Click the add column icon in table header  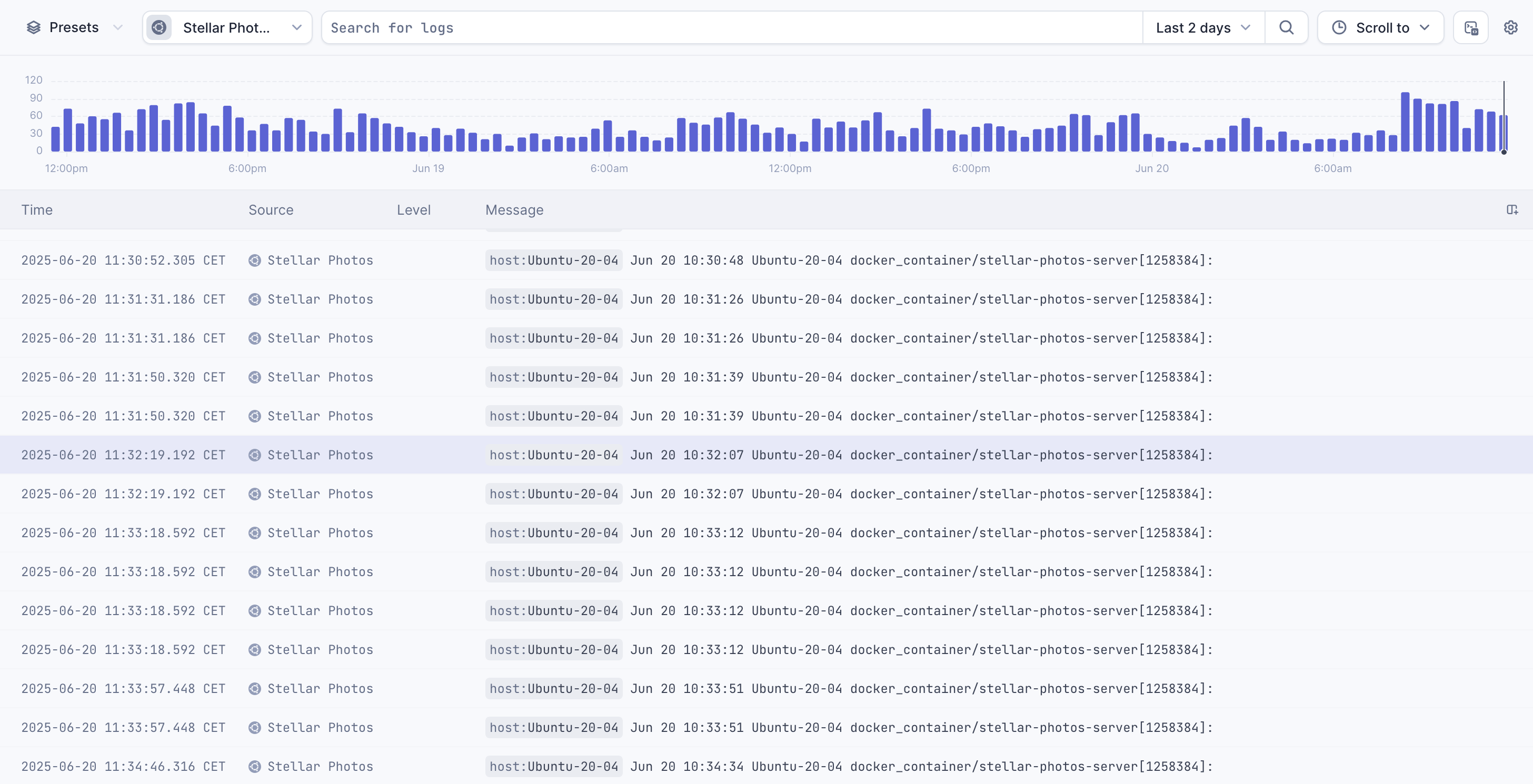click(x=1511, y=210)
